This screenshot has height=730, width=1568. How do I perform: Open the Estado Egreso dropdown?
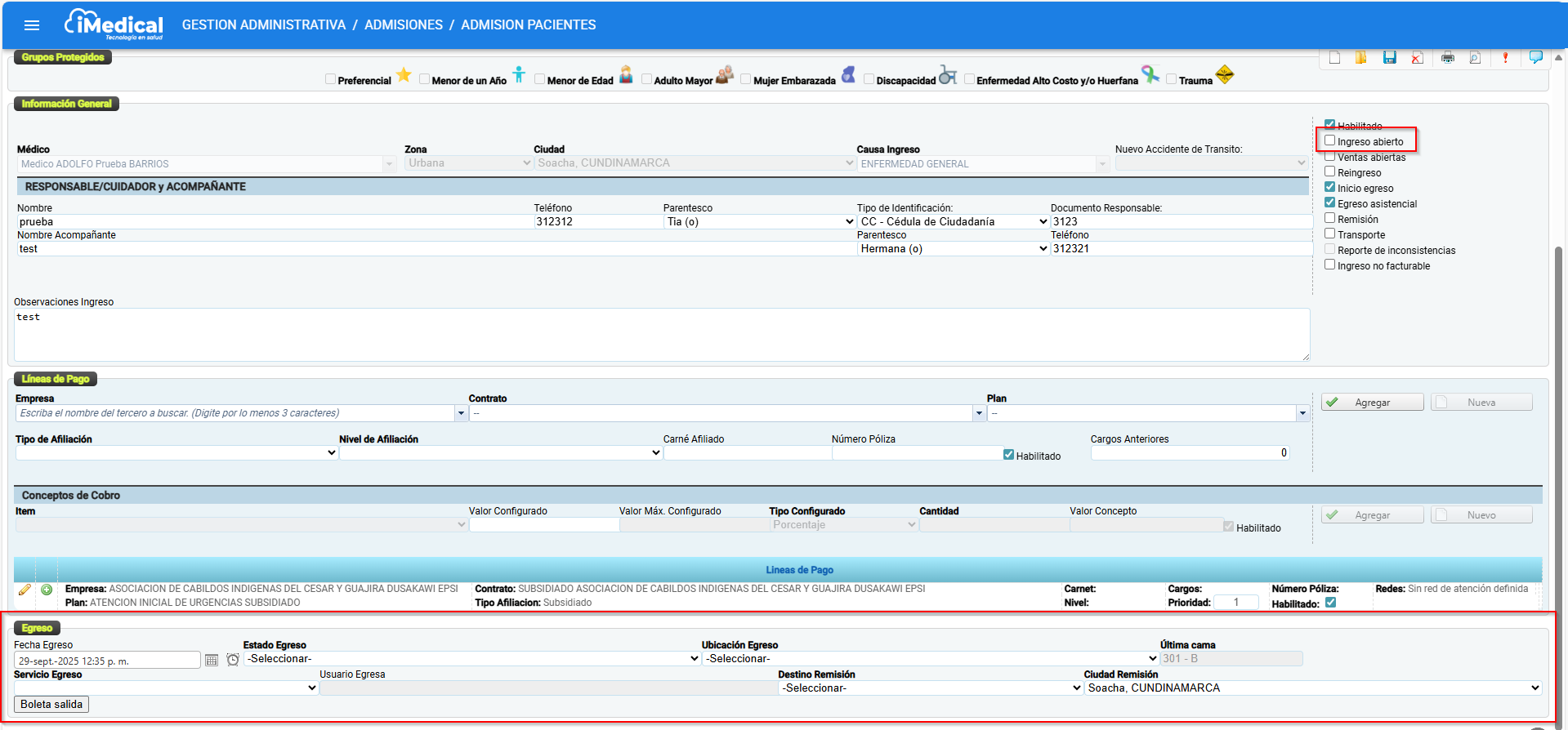point(471,659)
